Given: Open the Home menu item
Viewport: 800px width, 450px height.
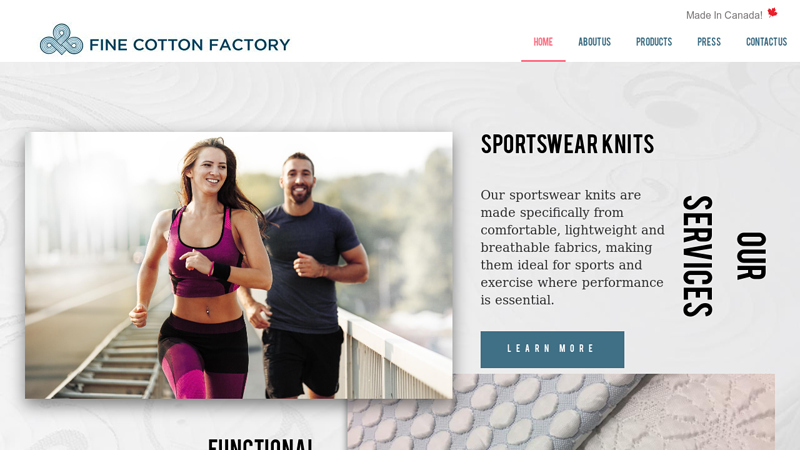Looking at the screenshot, I should [x=543, y=42].
